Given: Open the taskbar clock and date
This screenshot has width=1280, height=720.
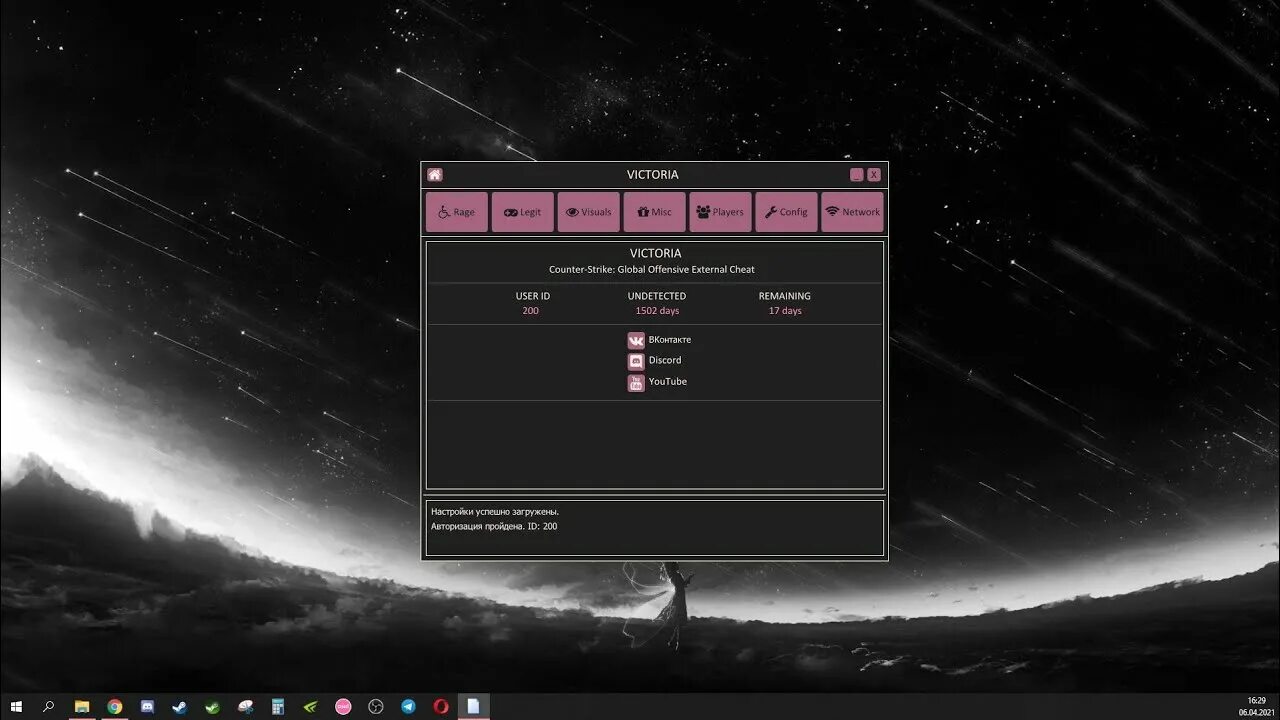Looking at the screenshot, I should click(x=1256, y=706).
